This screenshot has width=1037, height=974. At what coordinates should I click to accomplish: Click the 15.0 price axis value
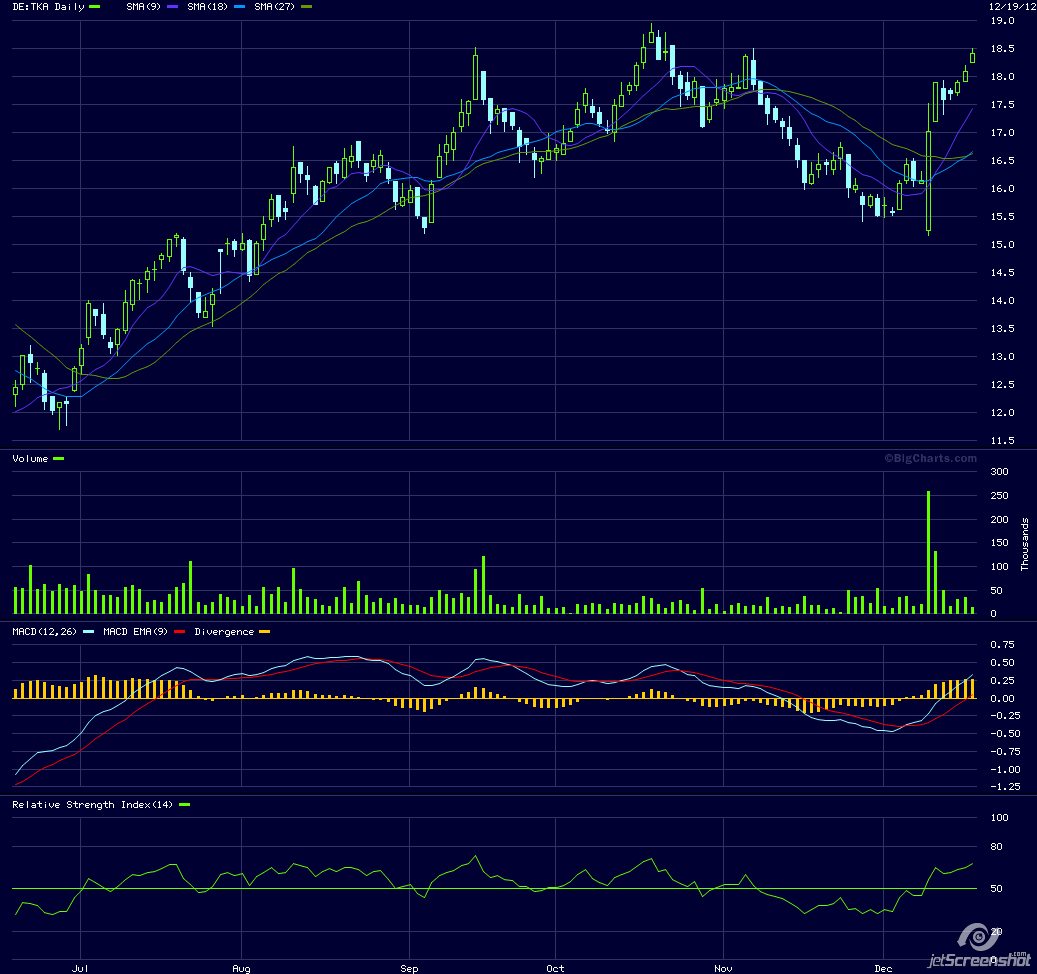(x=1002, y=245)
